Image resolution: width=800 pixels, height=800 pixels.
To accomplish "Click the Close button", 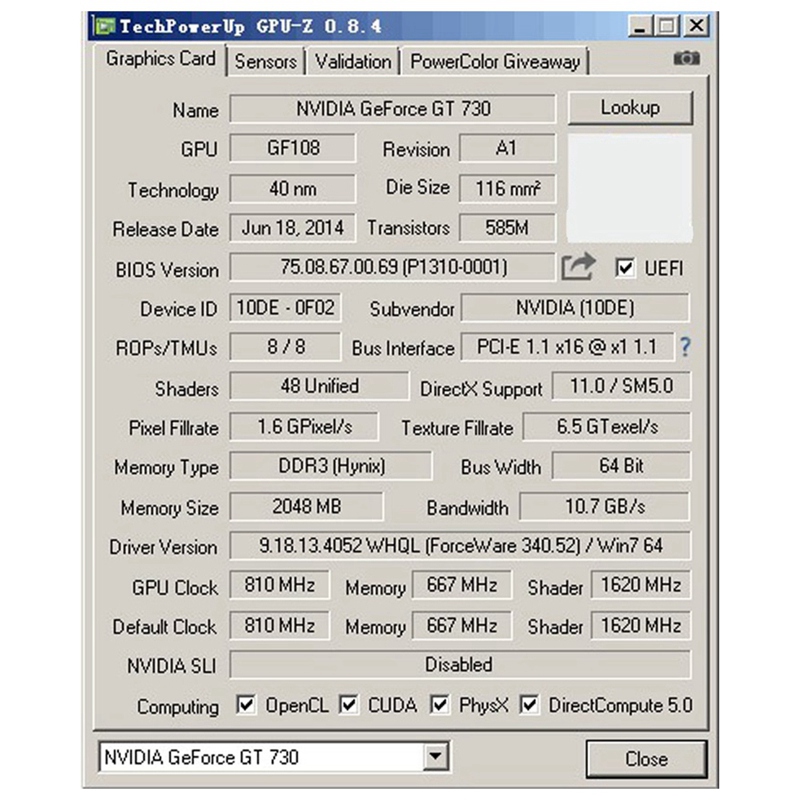I will coord(646,759).
